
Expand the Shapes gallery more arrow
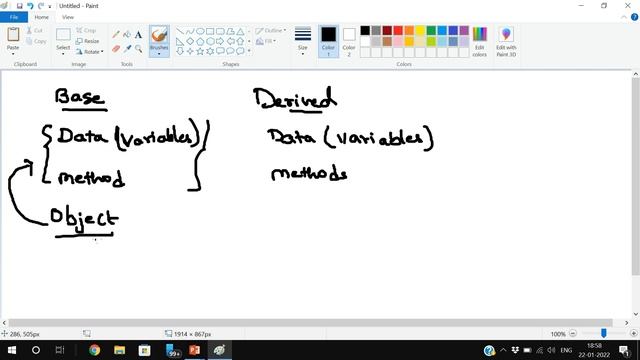coord(249,51)
